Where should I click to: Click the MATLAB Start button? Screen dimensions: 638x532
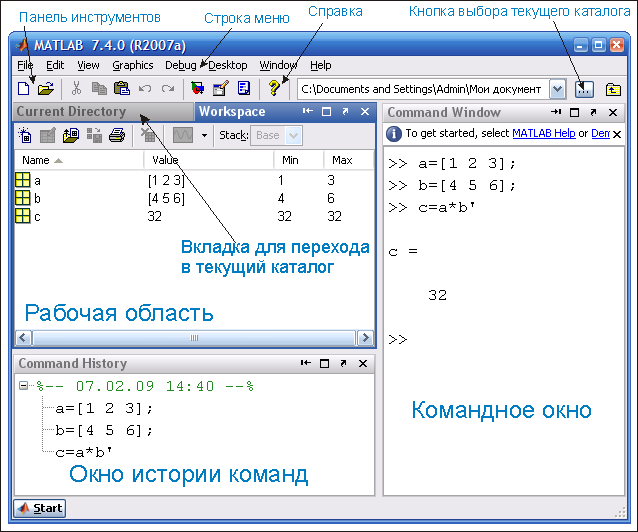pos(40,508)
